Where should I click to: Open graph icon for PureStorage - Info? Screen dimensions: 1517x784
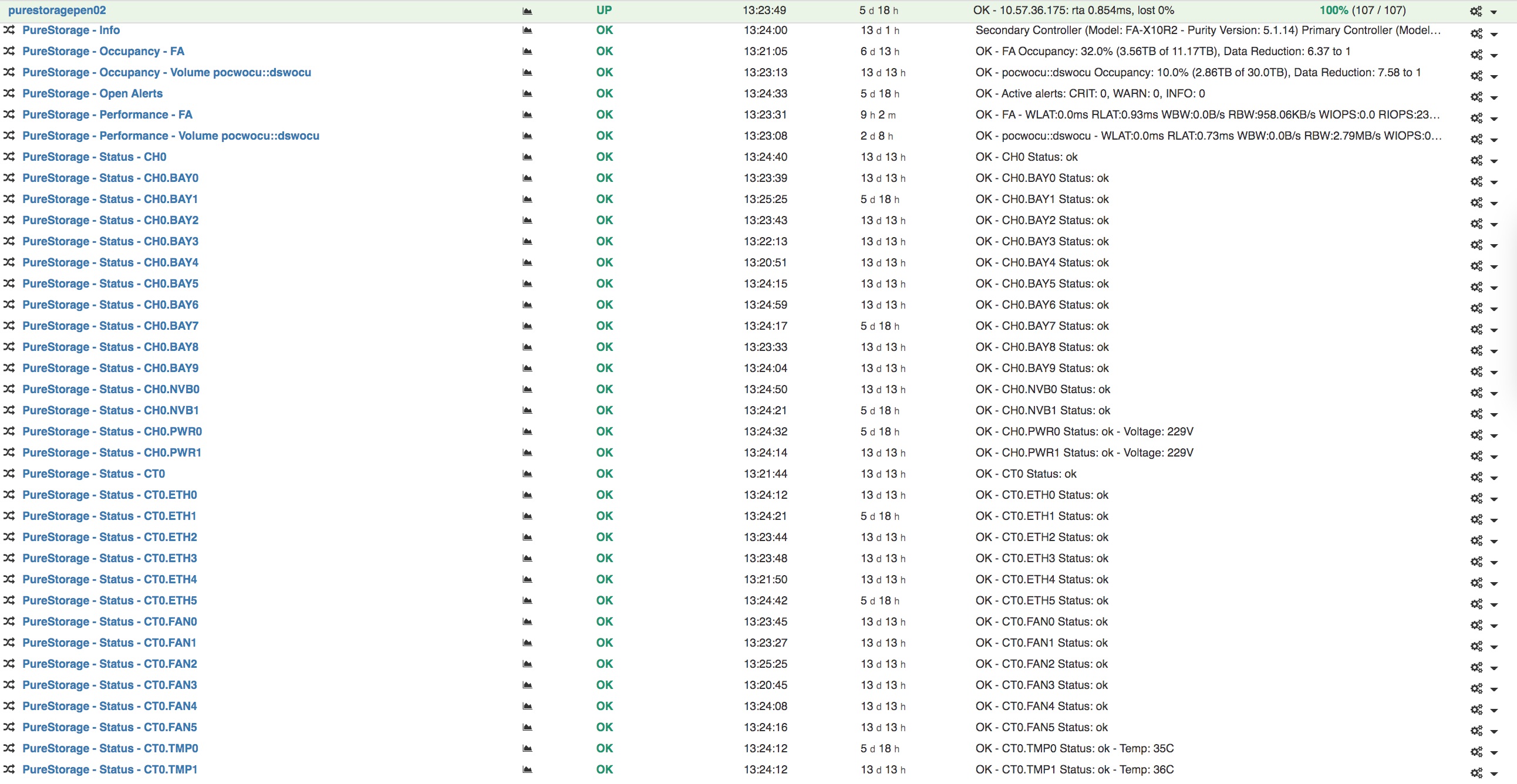527,31
